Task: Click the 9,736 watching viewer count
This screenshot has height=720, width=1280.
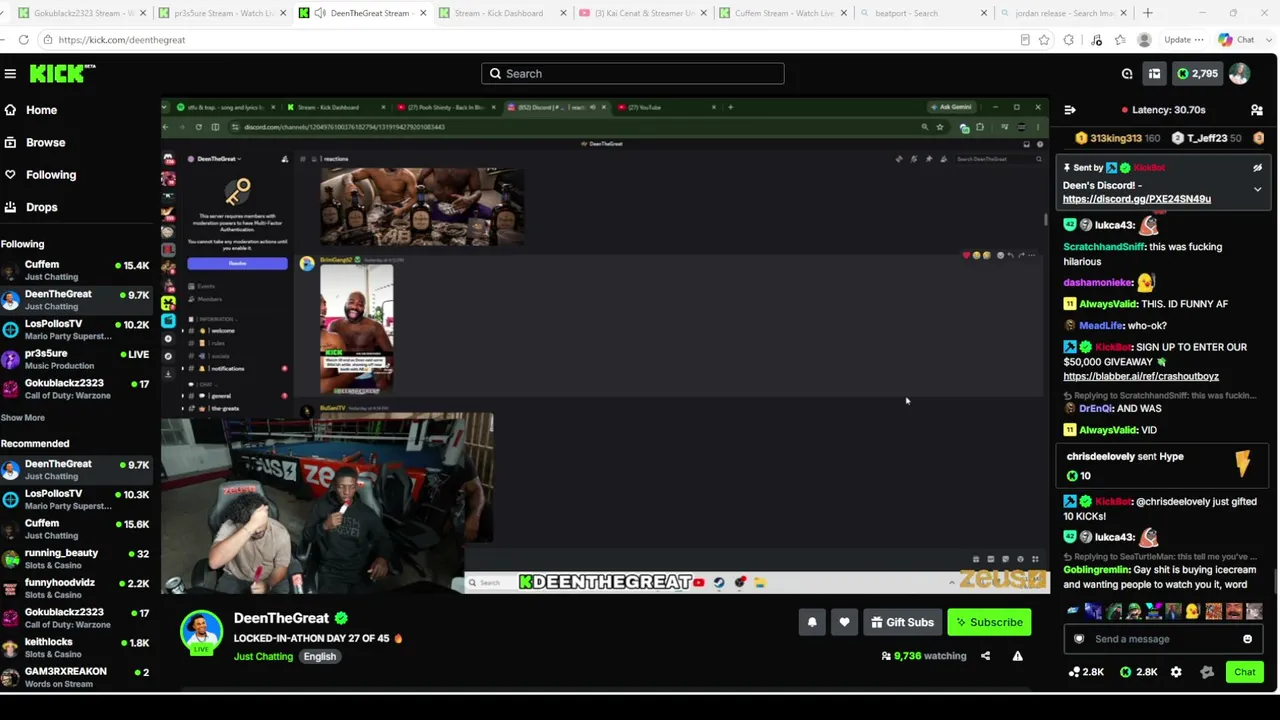Action: point(924,656)
